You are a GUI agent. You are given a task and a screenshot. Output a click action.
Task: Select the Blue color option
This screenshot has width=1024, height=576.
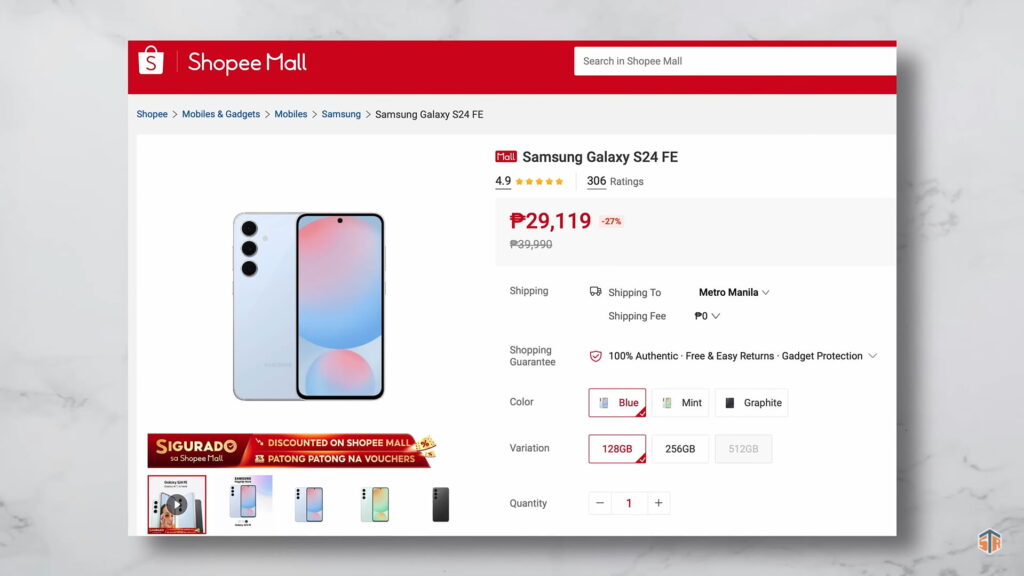pyautogui.click(x=617, y=402)
